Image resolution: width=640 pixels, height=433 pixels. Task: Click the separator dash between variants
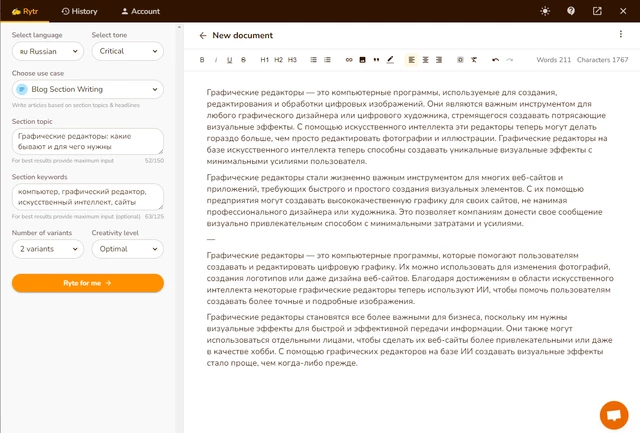click(x=211, y=239)
